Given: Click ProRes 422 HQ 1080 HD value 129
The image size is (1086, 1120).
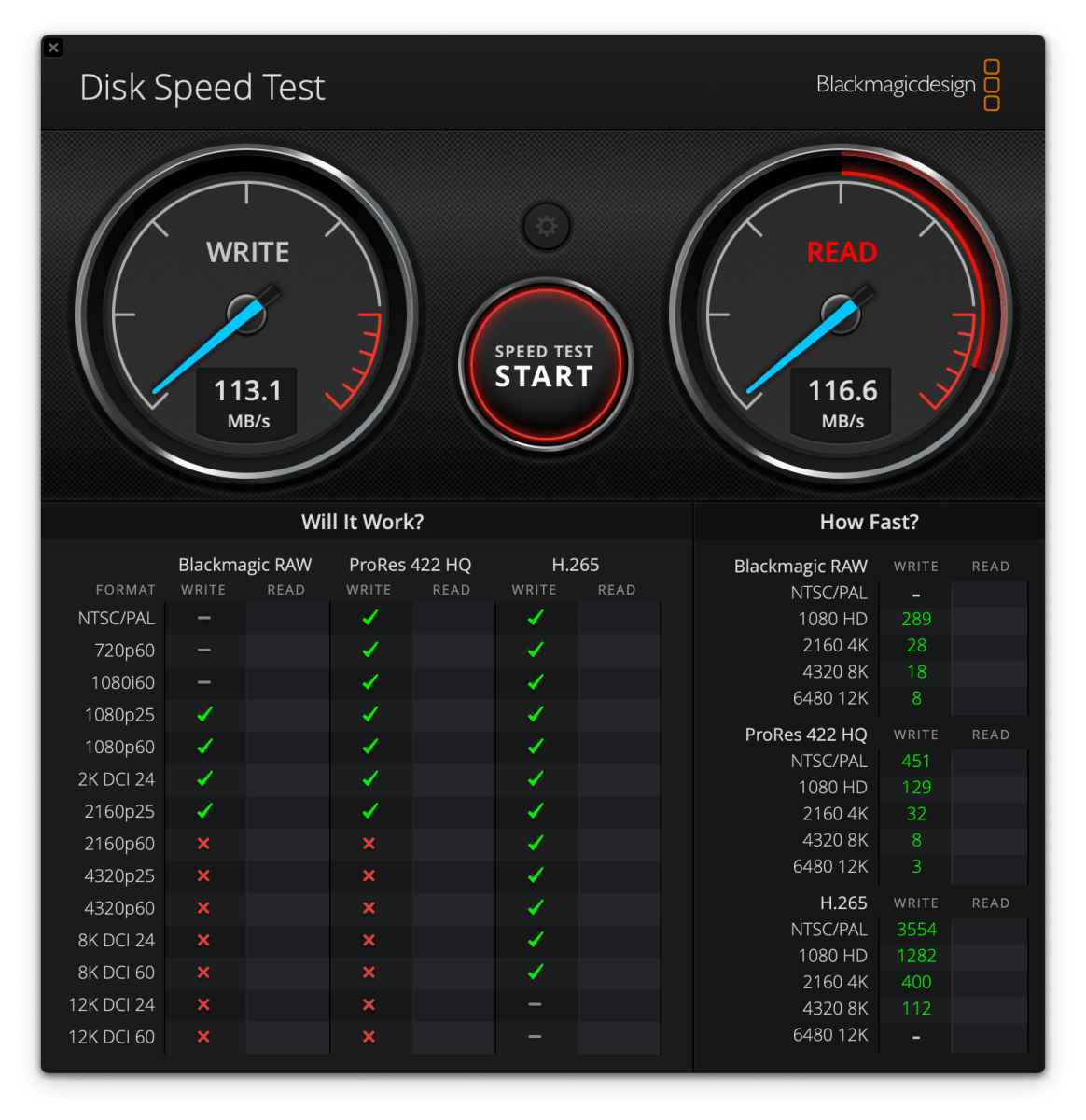Looking at the screenshot, I should 916,788.
